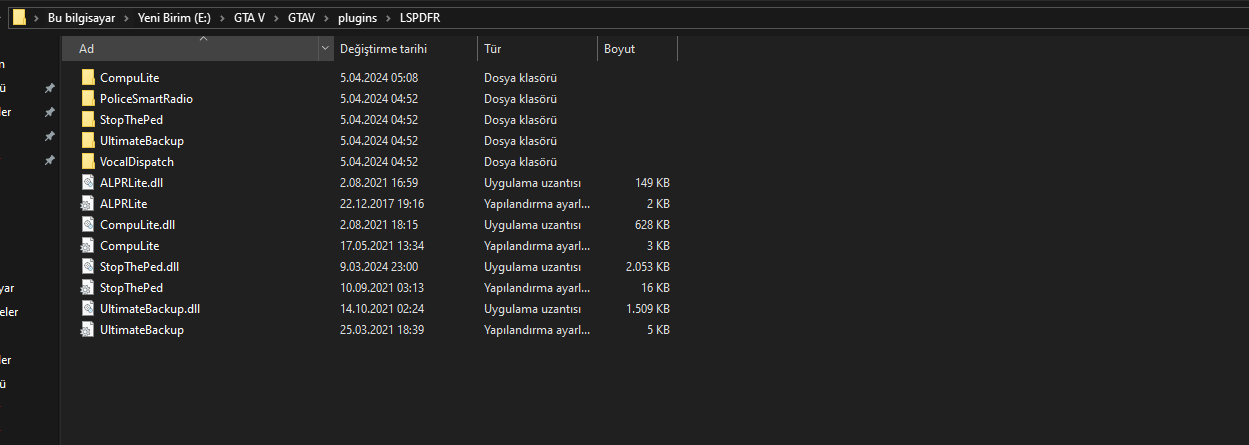Screen dimensions: 1249x445
Task: Expand the chevron after GTAV breadcrumb
Action: [x=326, y=18]
